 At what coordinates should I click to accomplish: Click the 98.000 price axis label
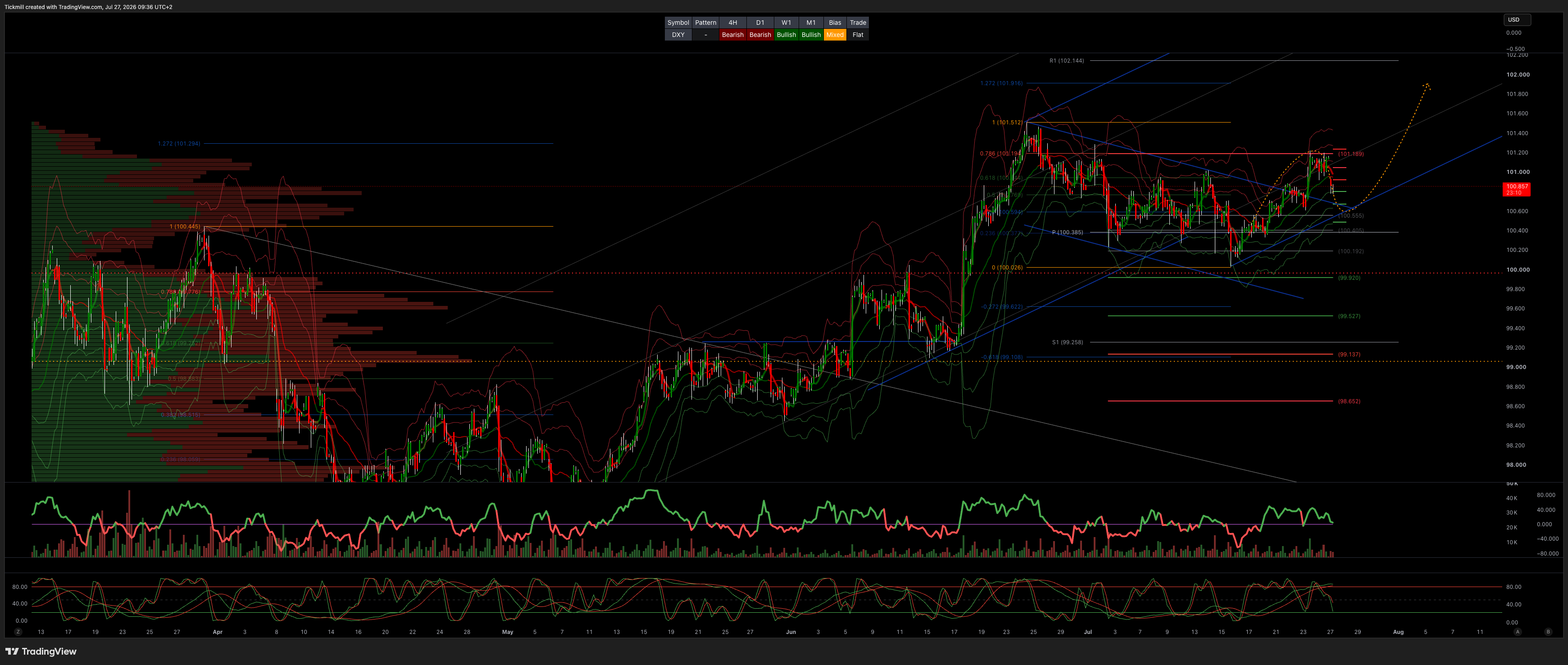[x=1516, y=465]
